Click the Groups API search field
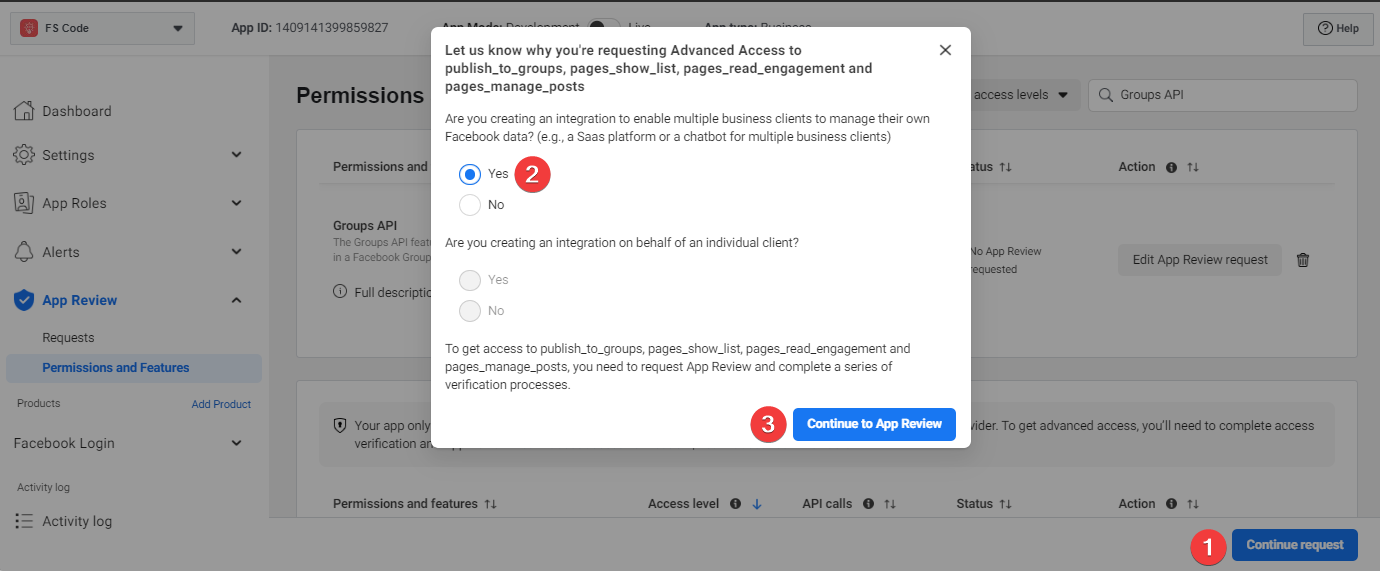This screenshot has height=571, width=1380. pos(1223,95)
